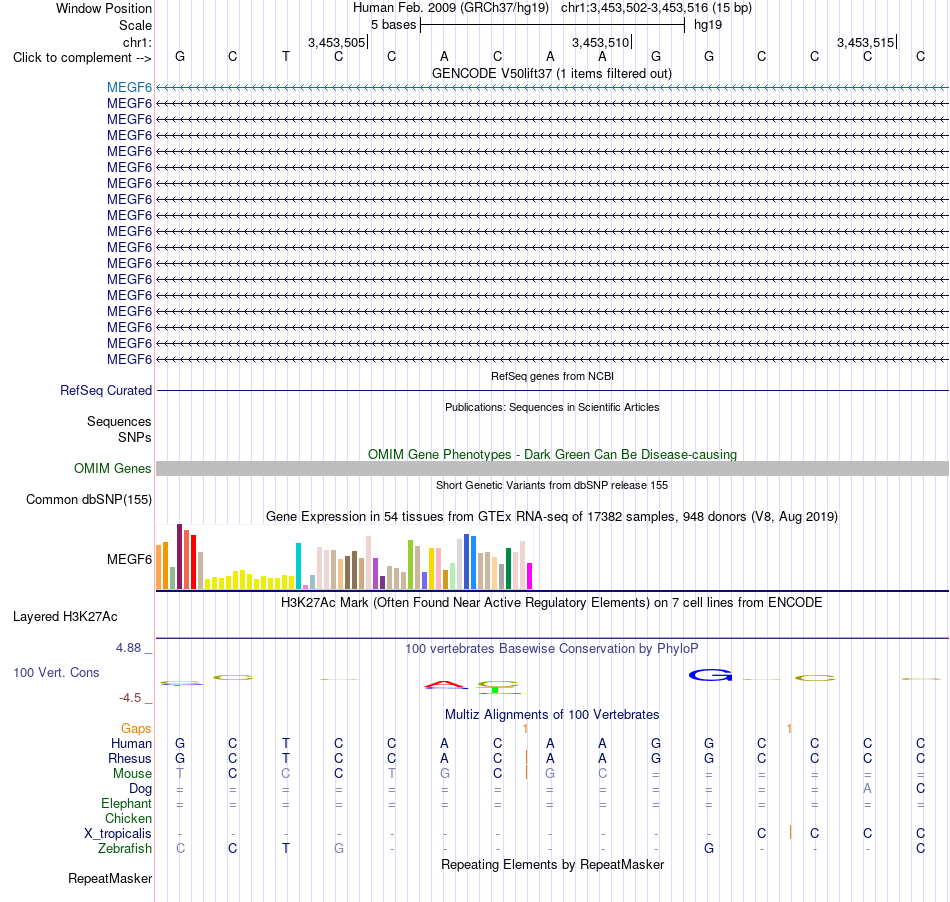Click the RepeatMasker track label
The width and height of the screenshot is (950, 902).
[110, 879]
